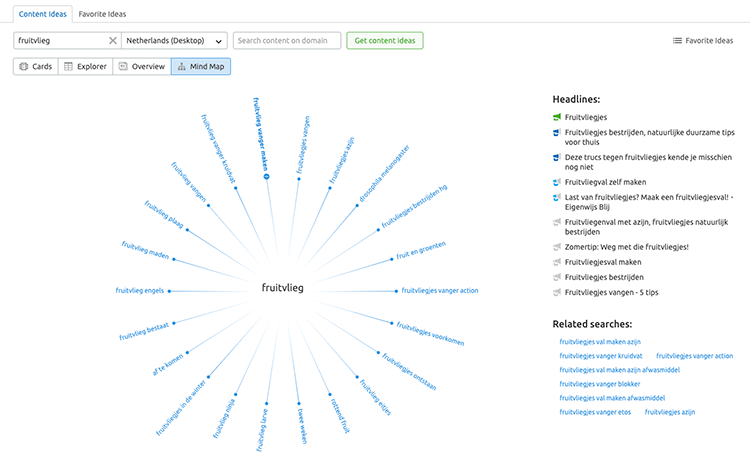750x462 pixels.
Task: Click megaphone icon beside Fruitvliegjes vangen - 5 tips
Action: [x=557, y=292]
